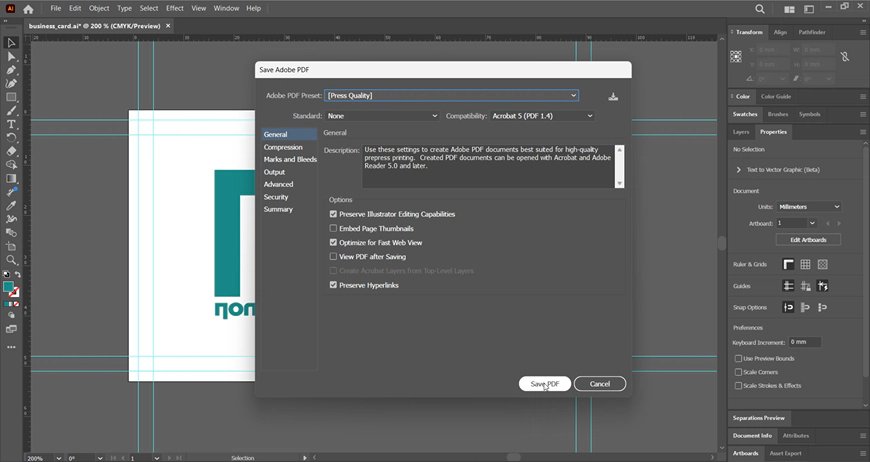Select the Curvature tool
Screen dimensions: 870x462
11,83
